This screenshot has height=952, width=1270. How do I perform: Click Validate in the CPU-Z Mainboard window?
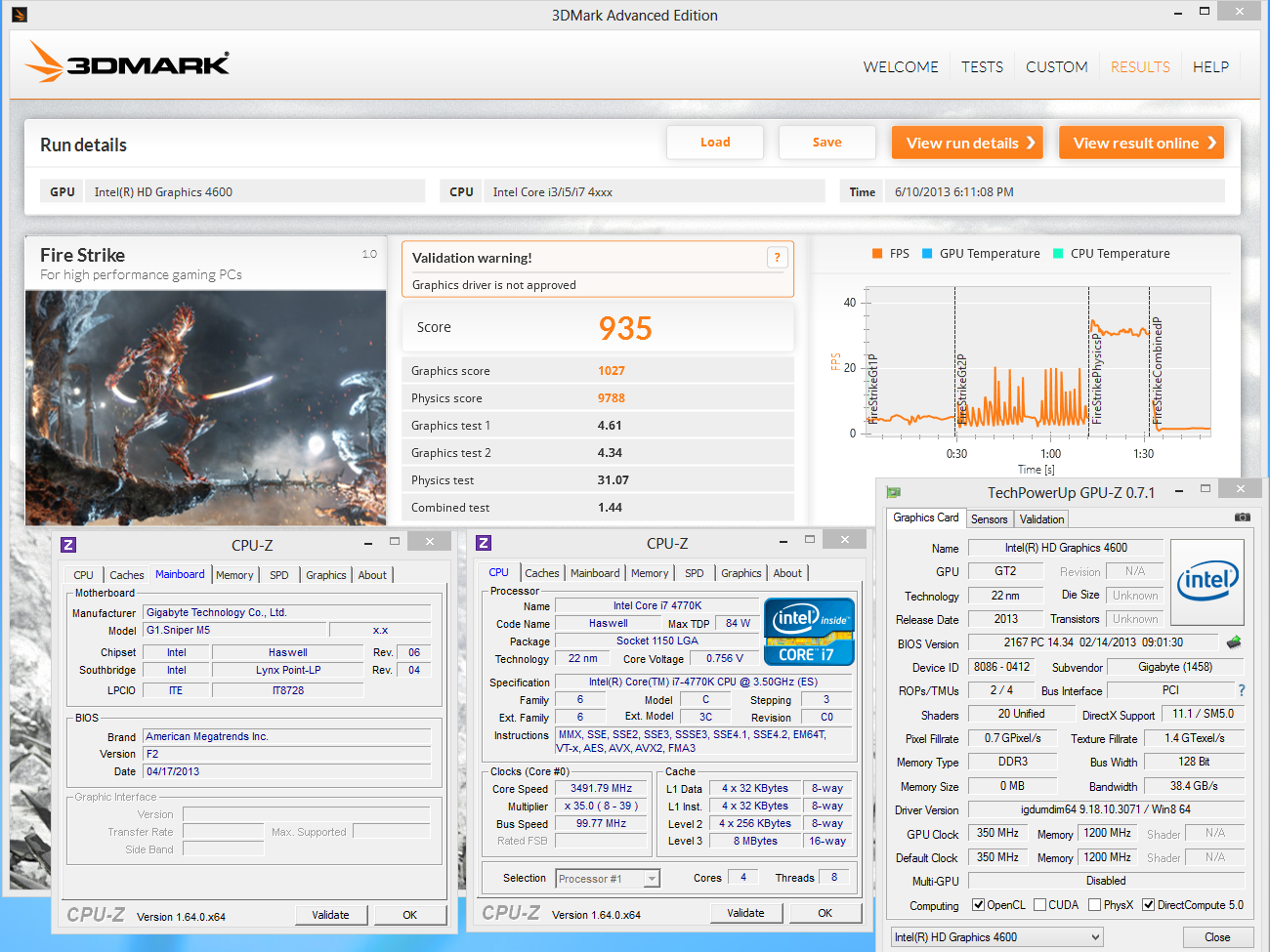coord(330,915)
